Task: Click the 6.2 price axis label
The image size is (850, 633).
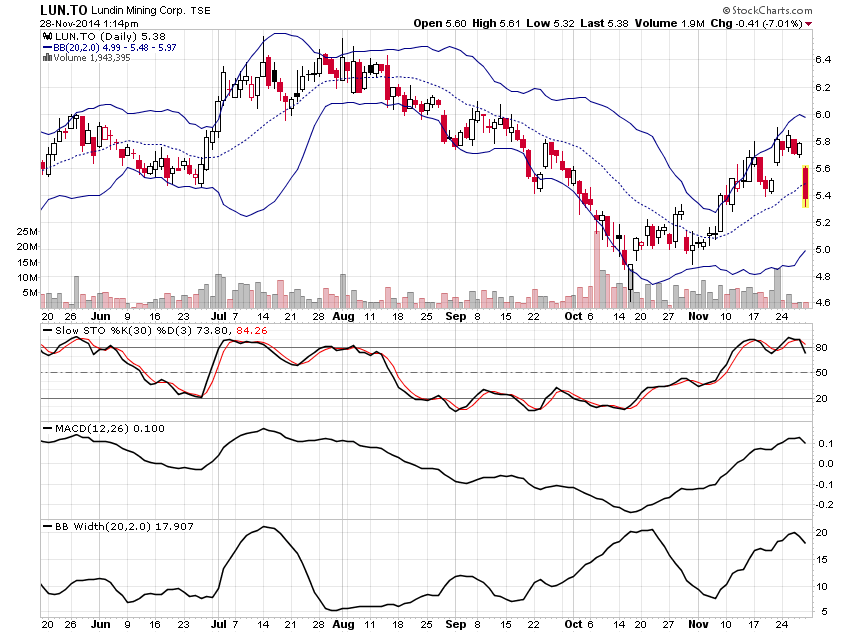Action: 823,87
